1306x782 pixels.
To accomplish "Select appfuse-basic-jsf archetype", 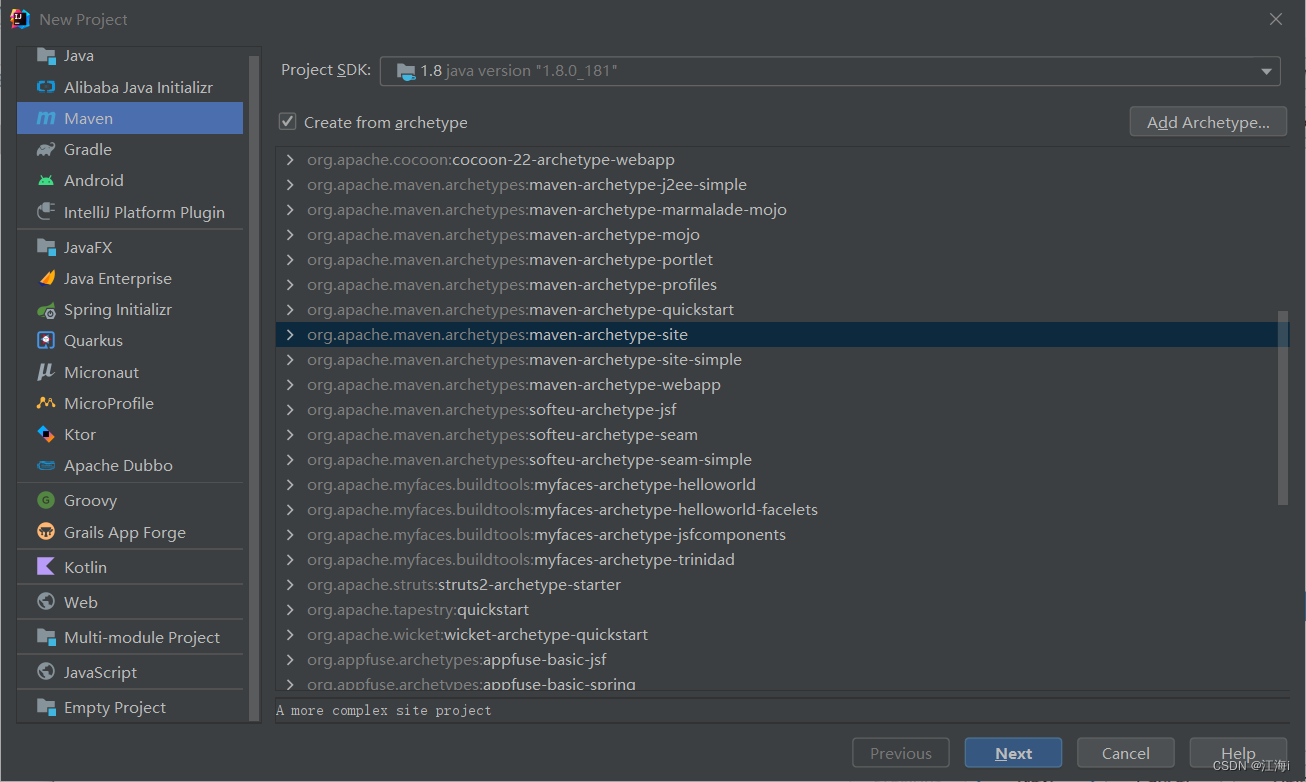I will coord(782,660).
